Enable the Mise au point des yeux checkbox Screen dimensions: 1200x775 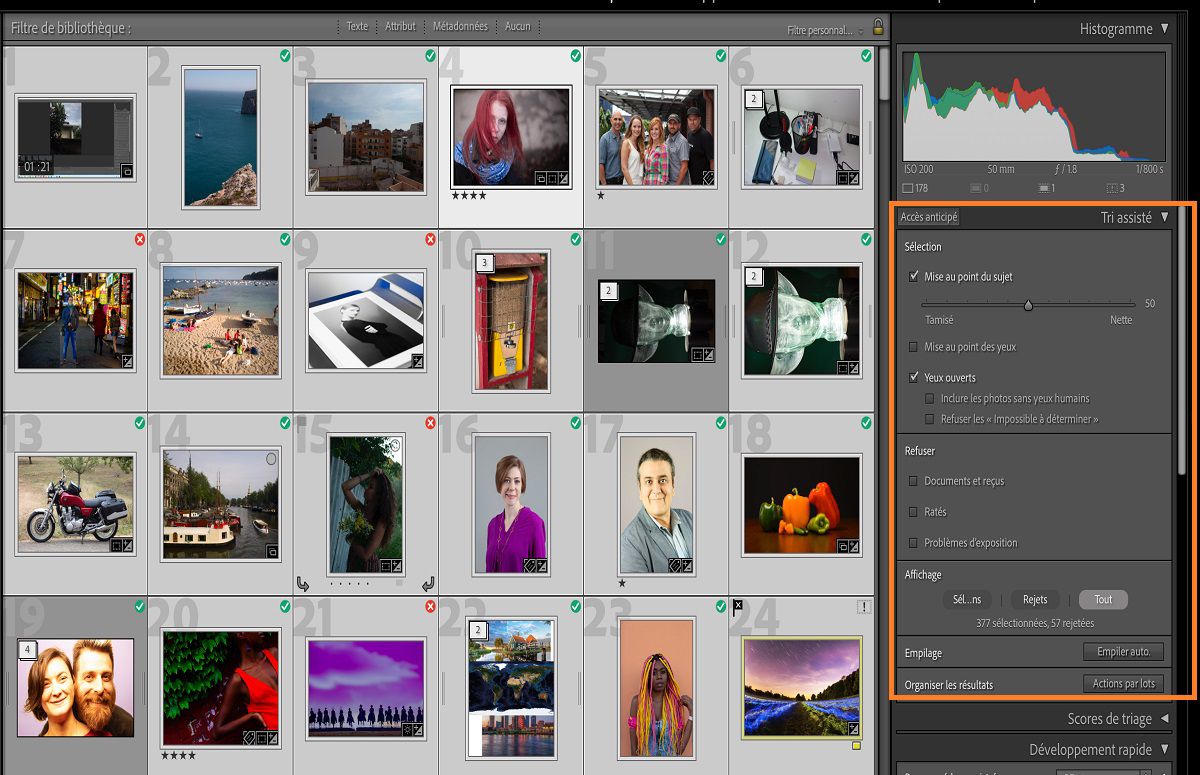[914, 347]
